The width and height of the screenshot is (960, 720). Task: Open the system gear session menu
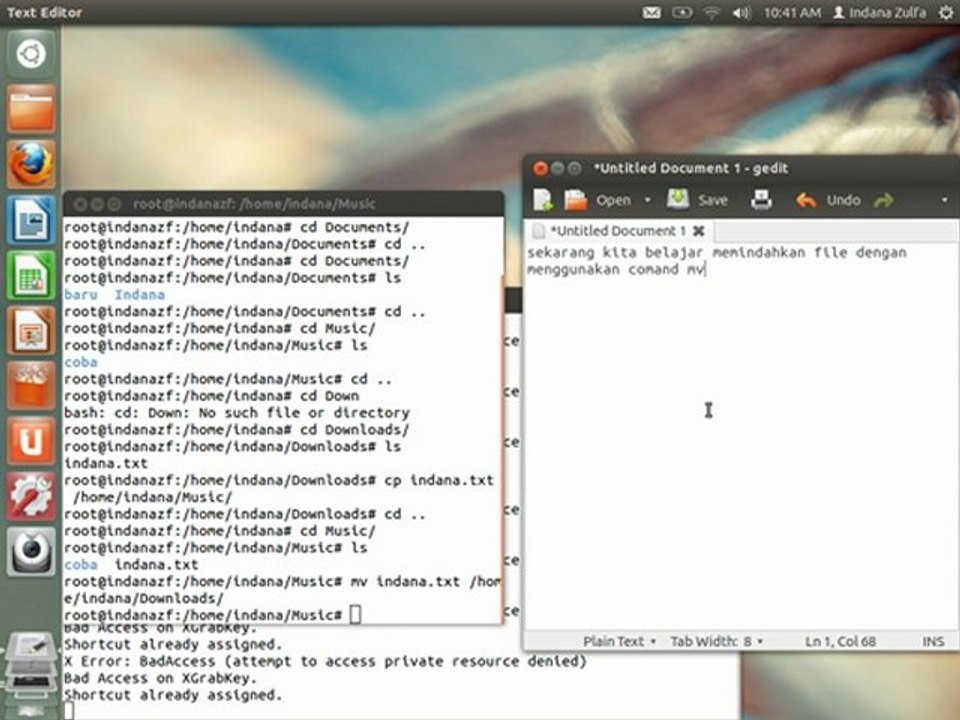click(947, 12)
